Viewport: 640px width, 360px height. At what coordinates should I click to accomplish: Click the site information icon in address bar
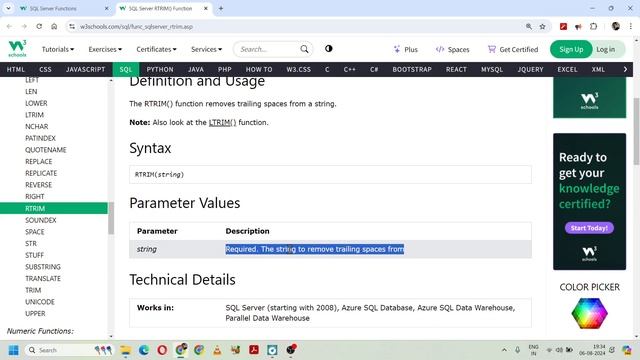[72, 27]
